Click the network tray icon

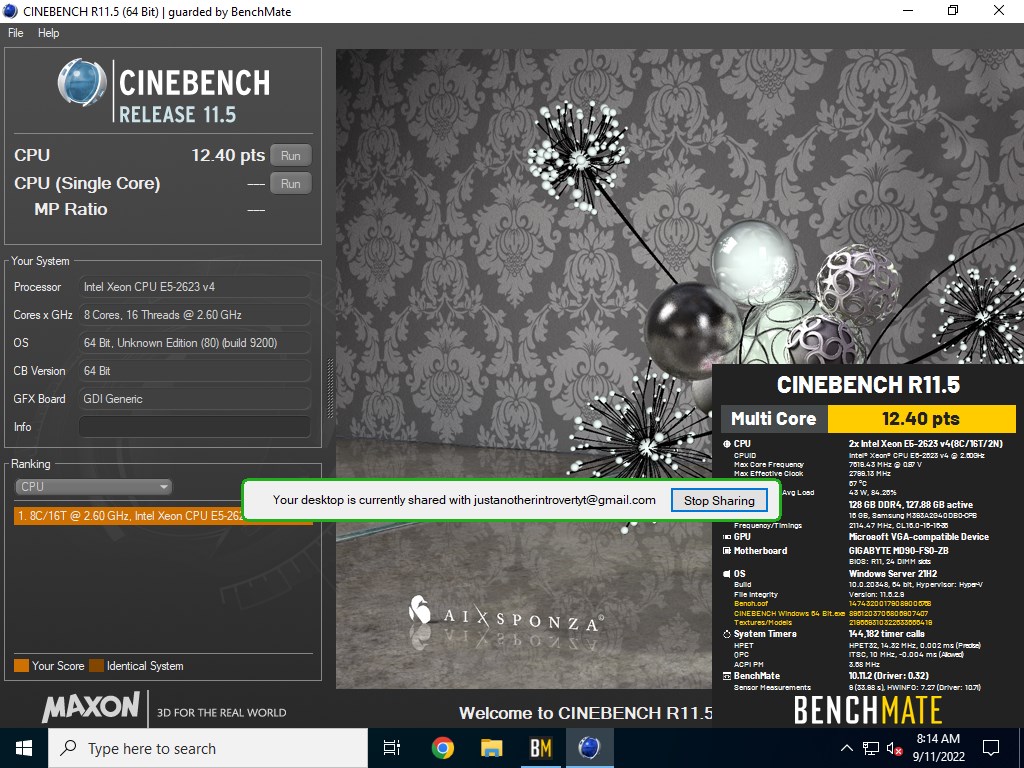[871, 748]
